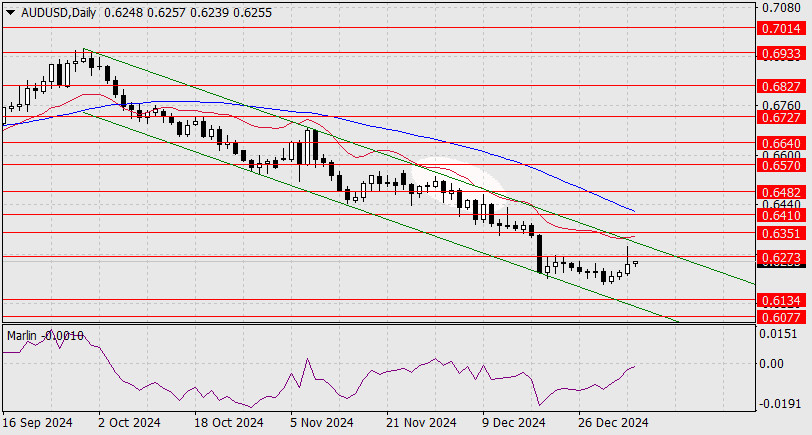The width and height of the screenshot is (812, 435).
Task: Click the triangle arrow next to AUDUSD,Daily
Action: [x=11, y=13]
